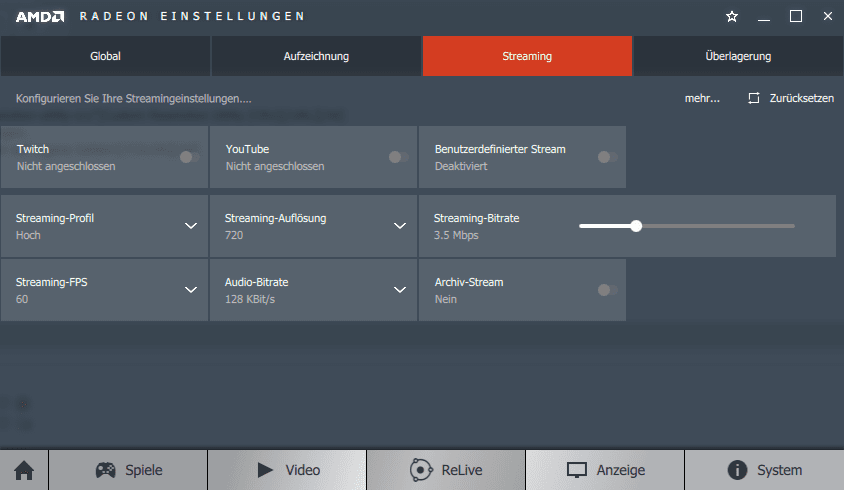The height and width of the screenshot is (490, 844).
Task: Click the 3.5 Mbps bitrate value
Action: pos(456,235)
